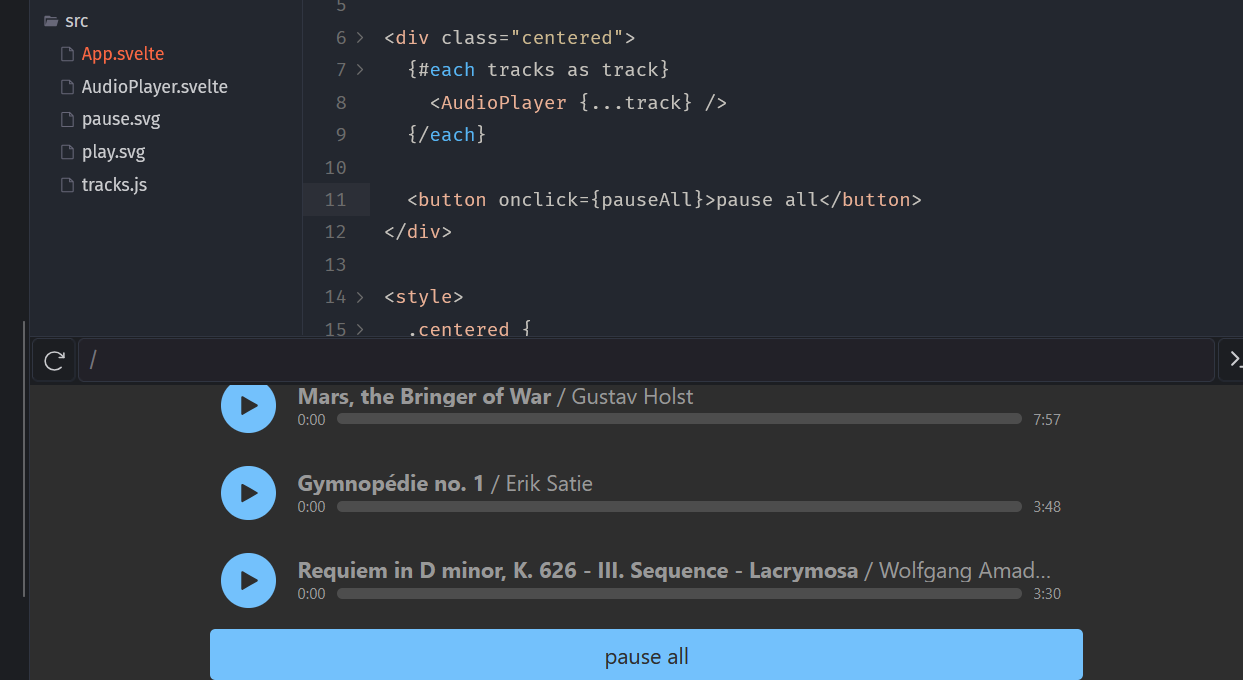The image size is (1243, 680).
Task: Open the console toggle icon beside URL bar
Action: tap(1233, 360)
